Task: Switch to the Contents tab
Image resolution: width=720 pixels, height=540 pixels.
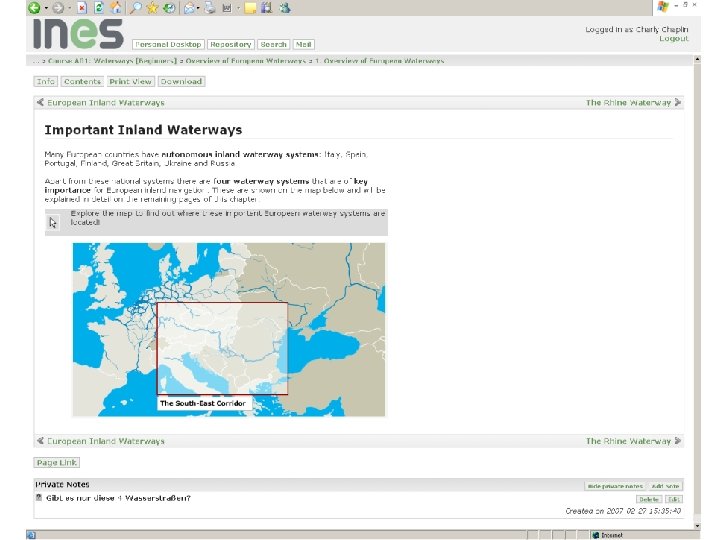Action: [82, 82]
